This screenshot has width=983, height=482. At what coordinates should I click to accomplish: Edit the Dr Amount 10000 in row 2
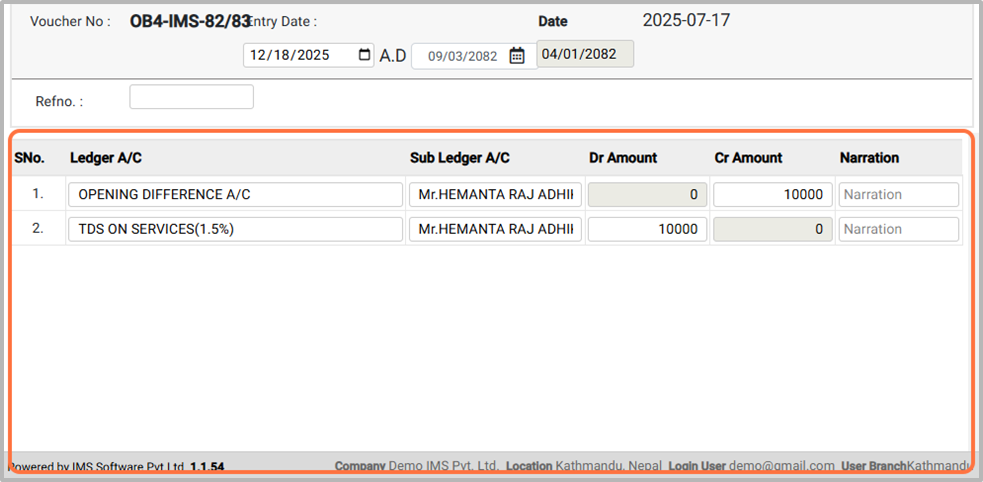(x=647, y=229)
